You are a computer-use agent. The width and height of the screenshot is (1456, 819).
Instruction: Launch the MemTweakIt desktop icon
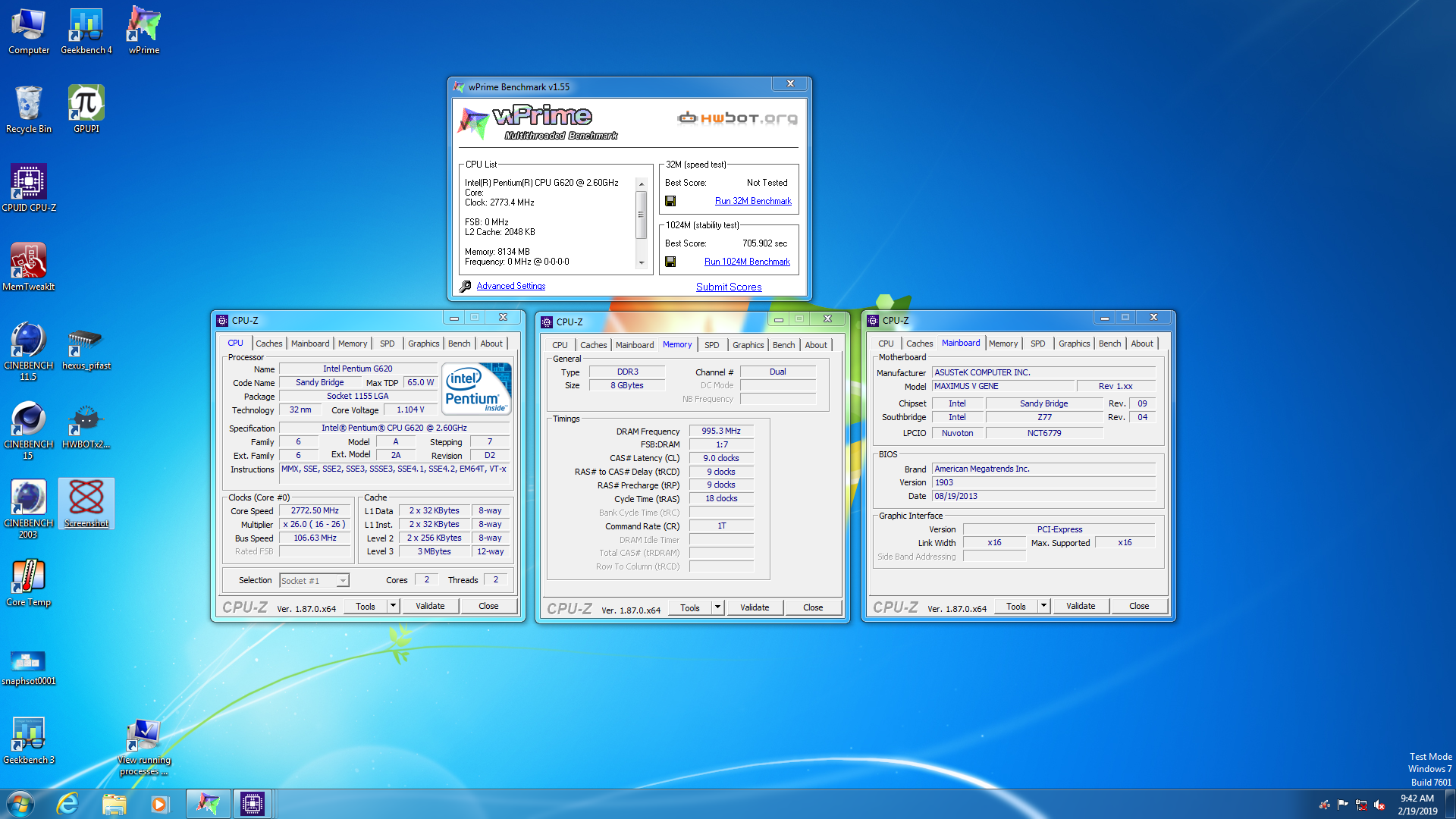pos(29,268)
